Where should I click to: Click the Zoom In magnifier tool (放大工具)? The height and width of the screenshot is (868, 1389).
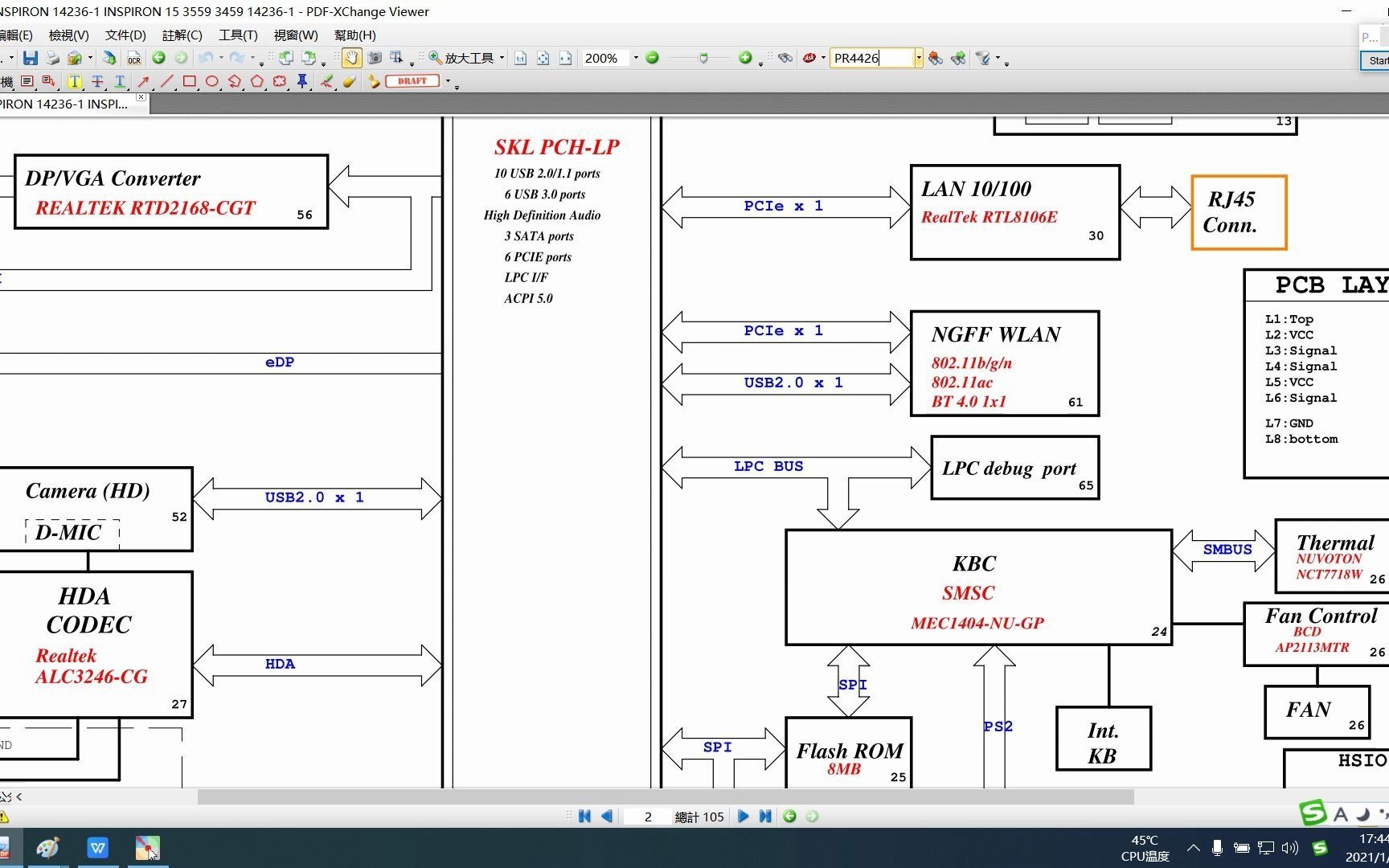(x=461, y=58)
